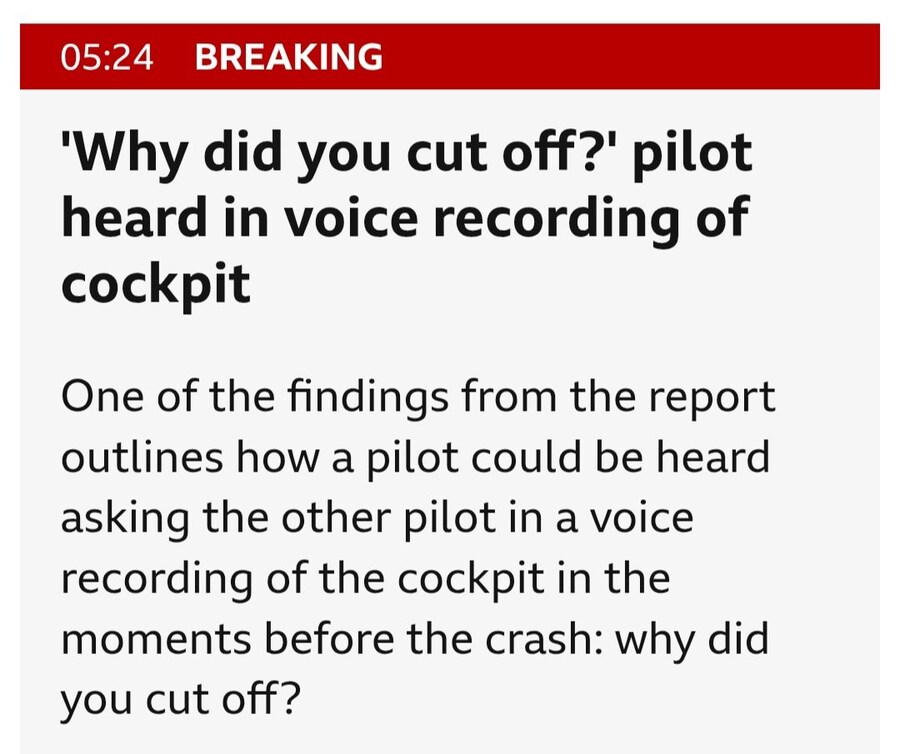Click the word 'moments' in body text

pyautogui.click(x=156, y=640)
